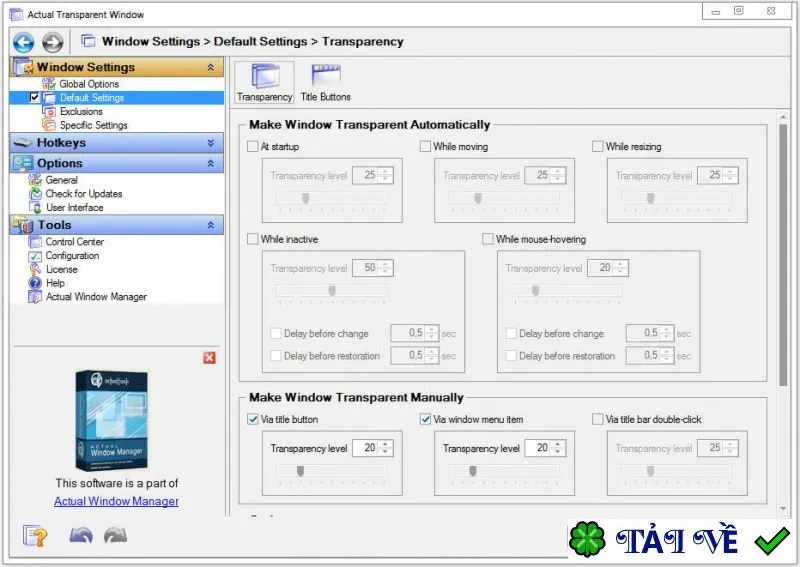Toggle the checkbox beside Default Settings
Image resolution: width=800 pixels, height=567 pixels.
[34, 97]
